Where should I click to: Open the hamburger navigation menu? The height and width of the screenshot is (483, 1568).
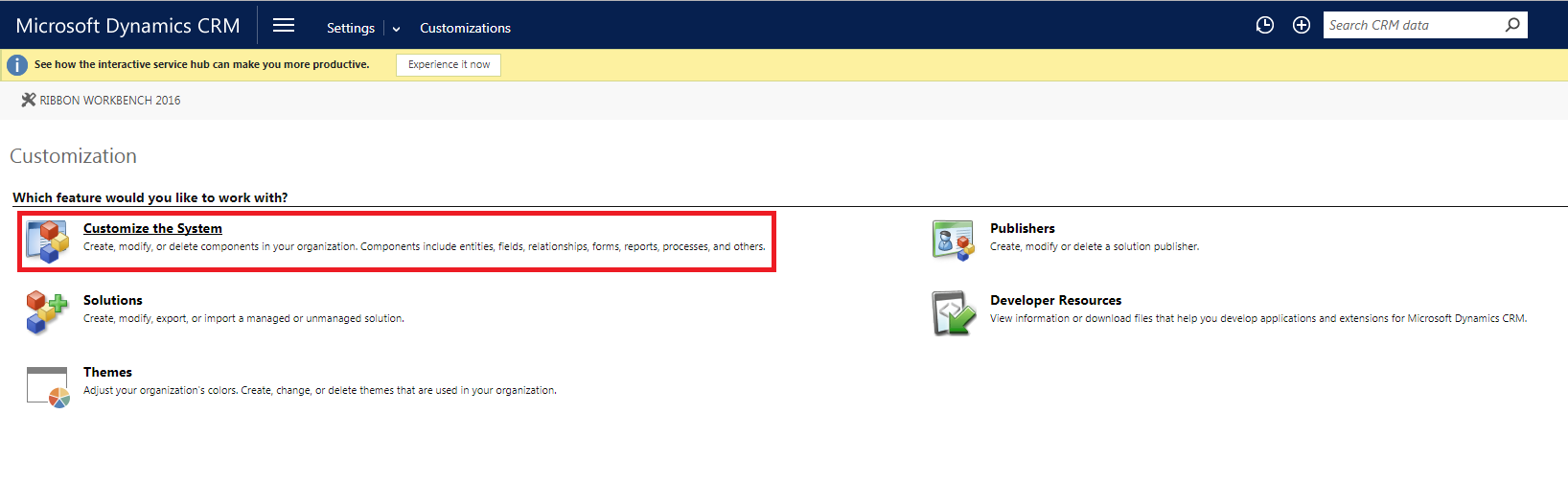pyautogui.click(x=284, y=26)
